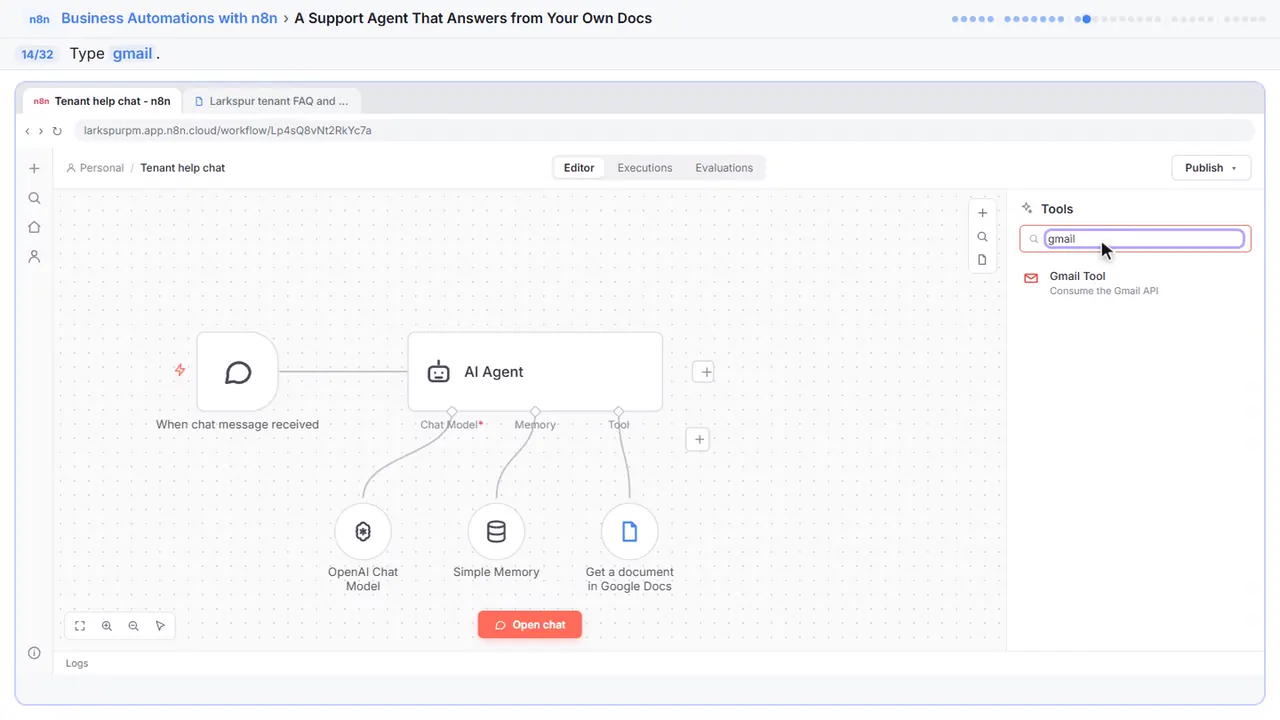
Task: Click the browser forward arrow
Action: (x=41, y=131)
